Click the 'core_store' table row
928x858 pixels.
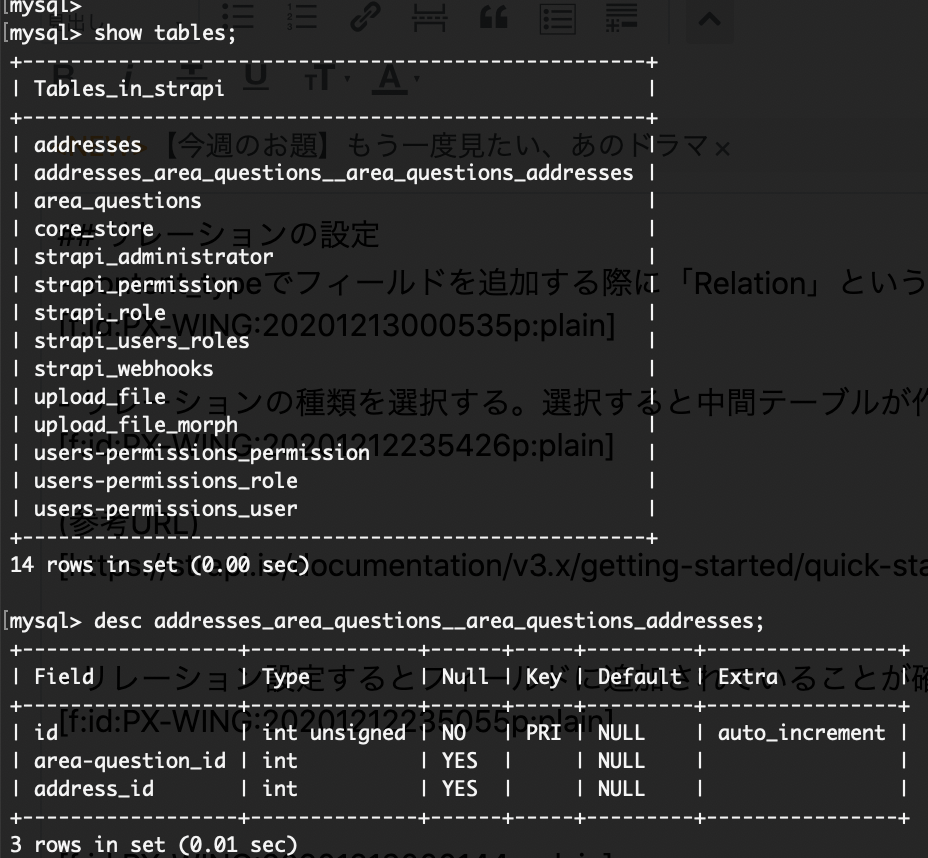[94, 229]
